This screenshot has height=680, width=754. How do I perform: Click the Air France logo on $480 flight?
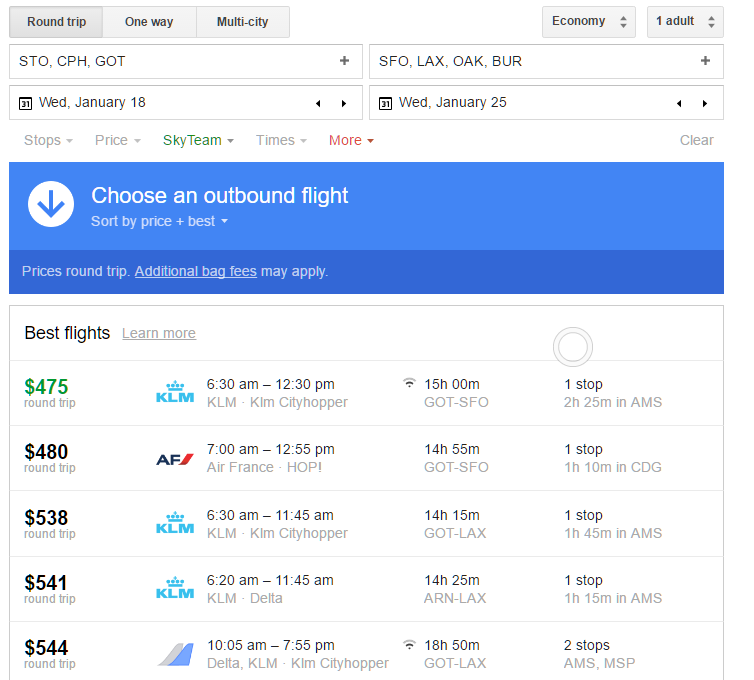175,459
